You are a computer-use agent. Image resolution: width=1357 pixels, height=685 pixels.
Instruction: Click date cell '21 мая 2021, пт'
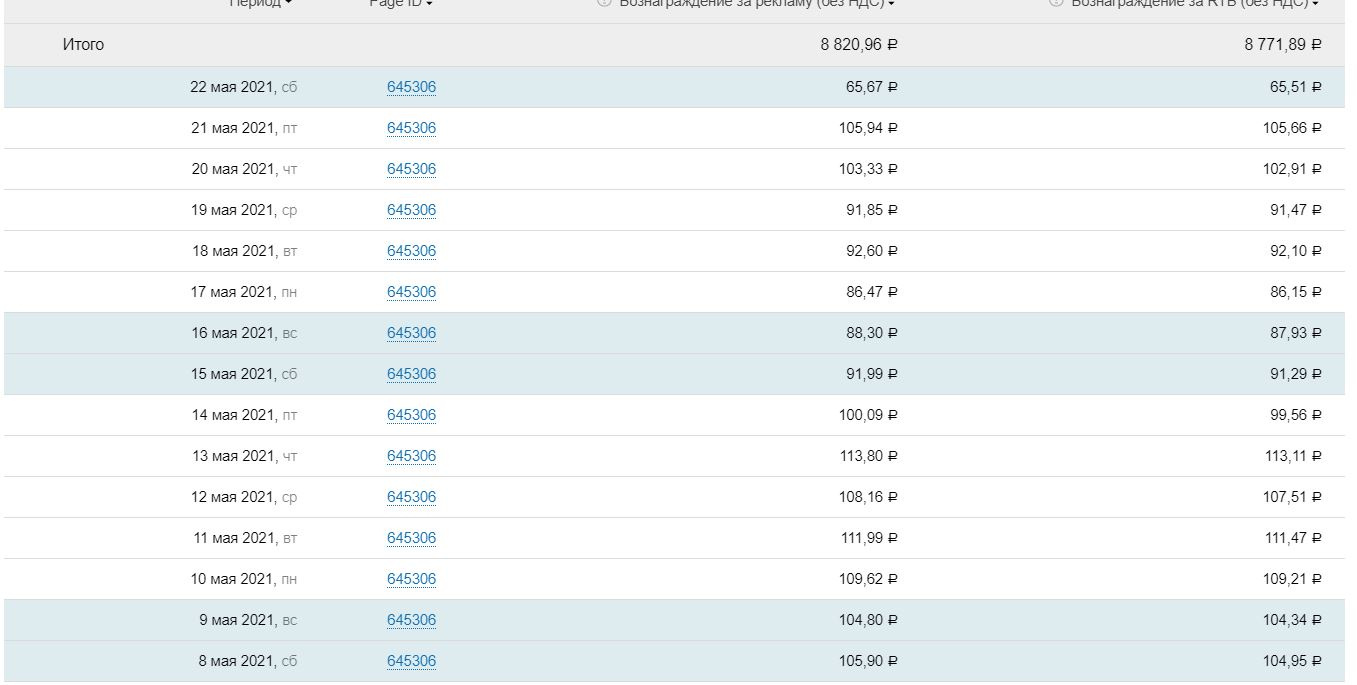point(244,128)
